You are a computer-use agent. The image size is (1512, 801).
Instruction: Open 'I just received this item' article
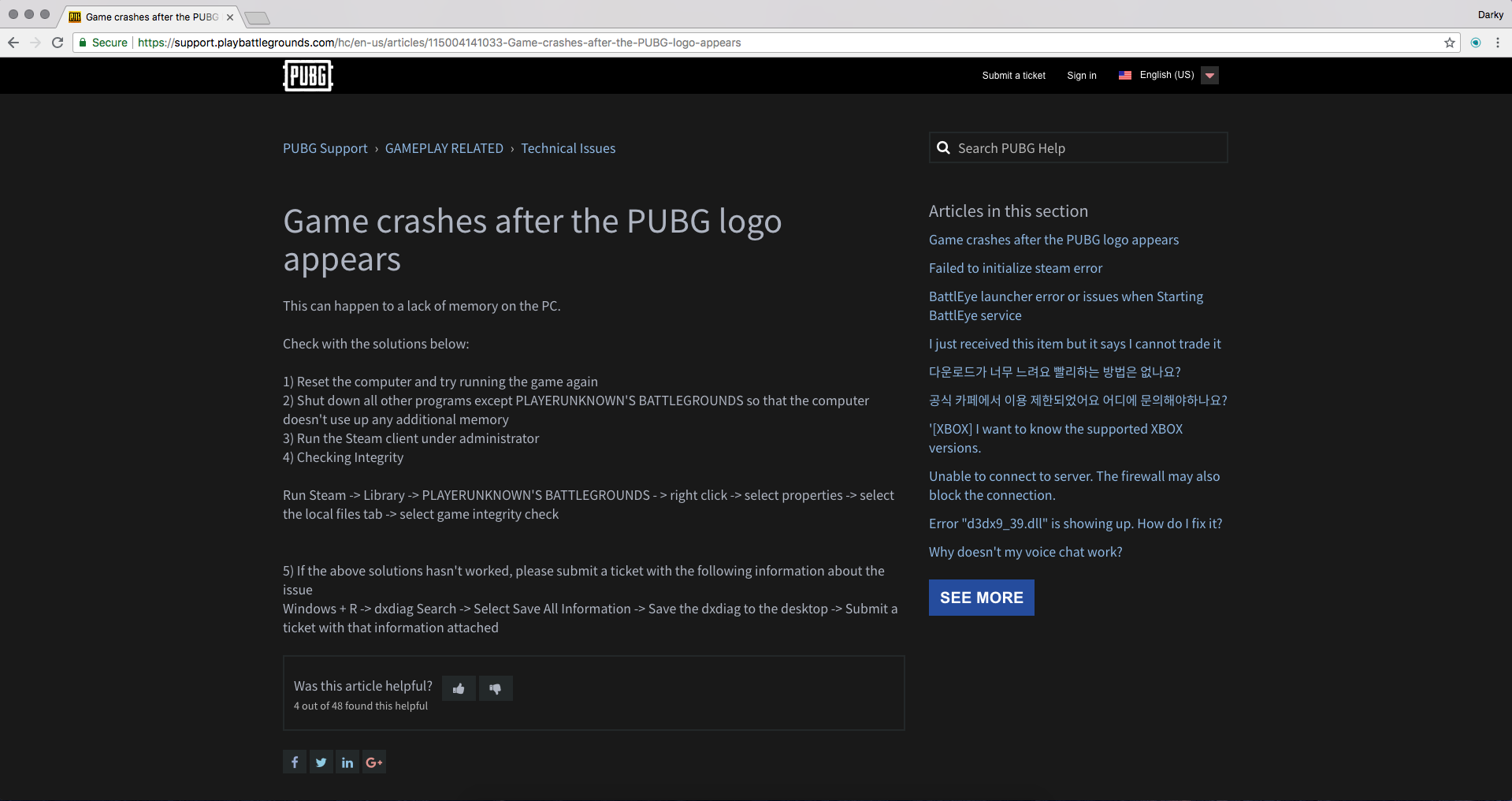(1075, 344)
